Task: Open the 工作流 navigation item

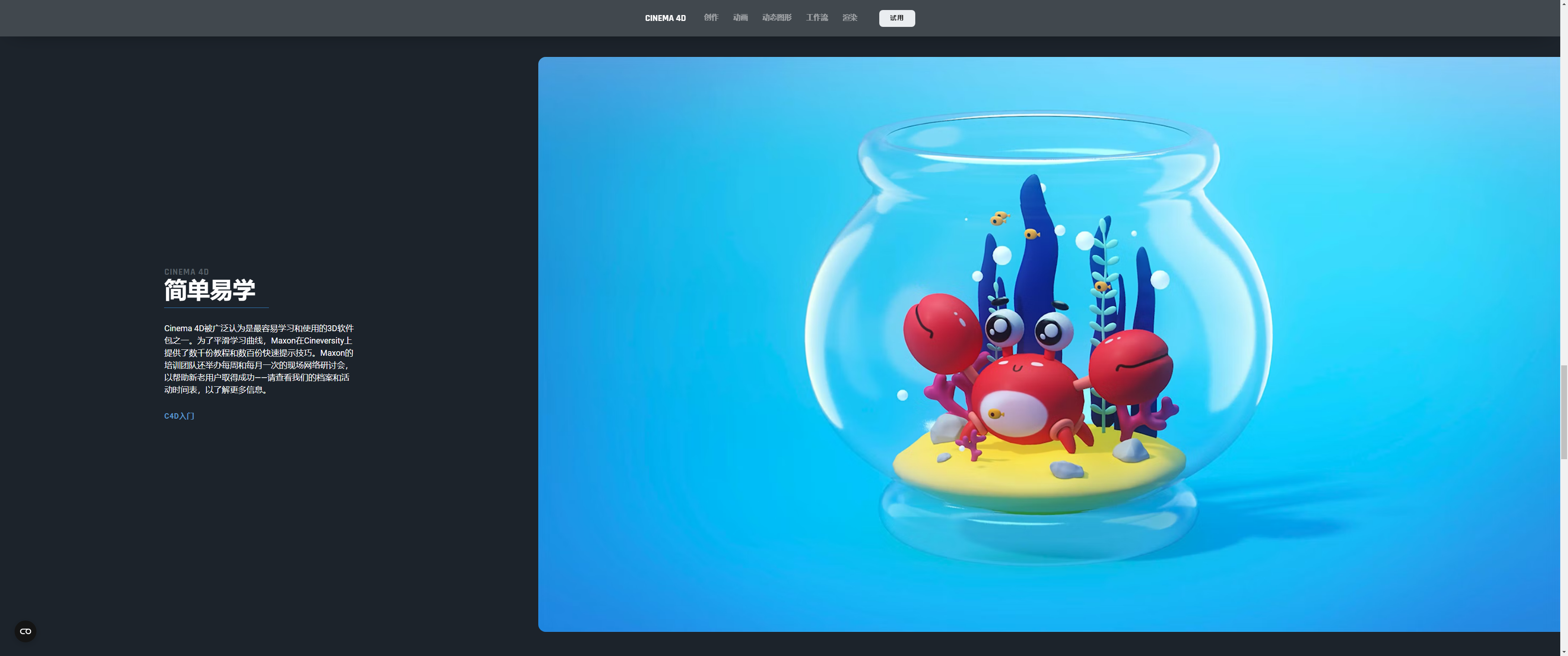Action: [x=817, y=18]
